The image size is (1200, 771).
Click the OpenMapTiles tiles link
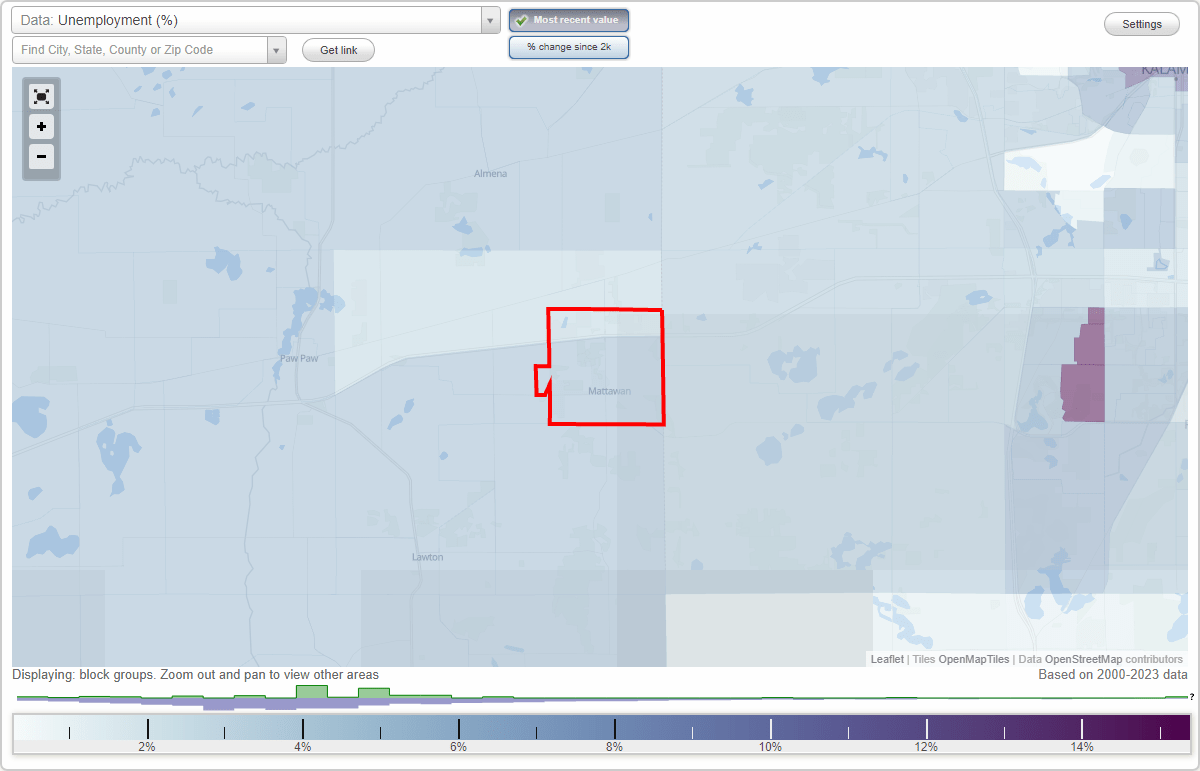pyautogui.click(x=975, y=659)
